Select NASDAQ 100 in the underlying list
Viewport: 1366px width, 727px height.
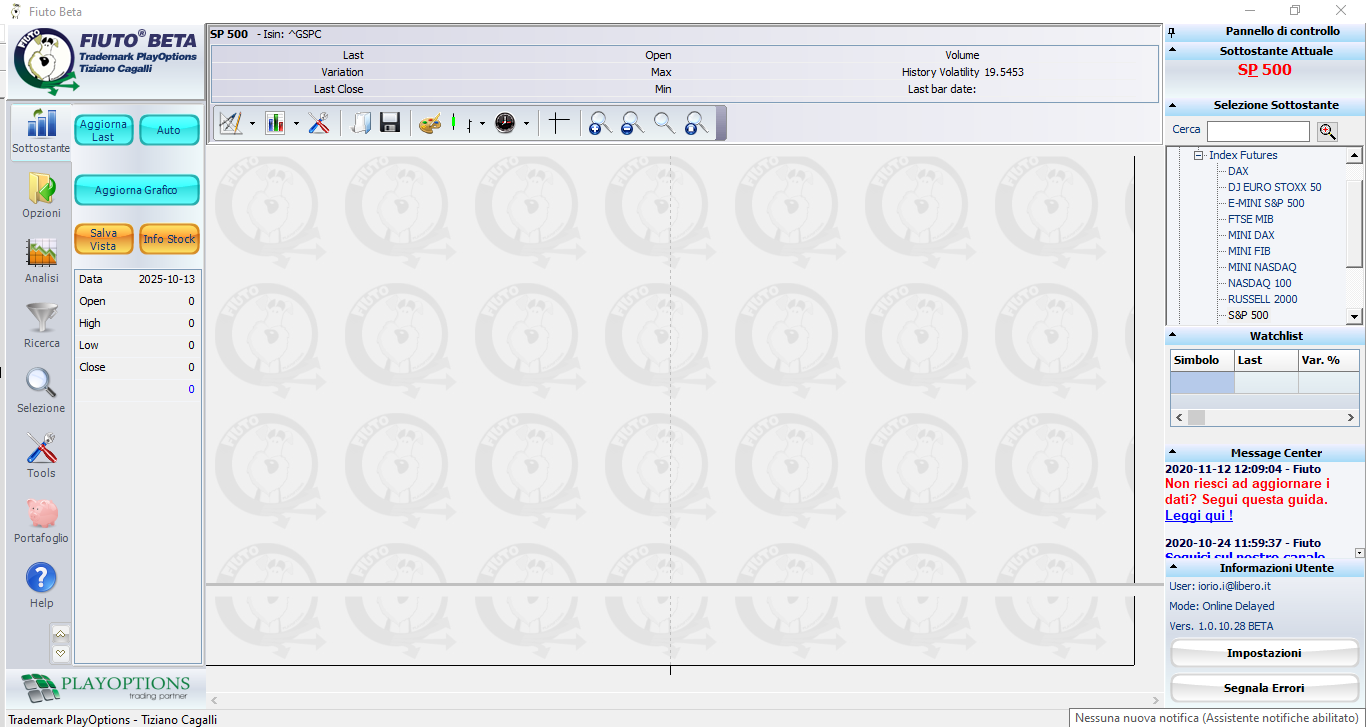coord(1259,283)
